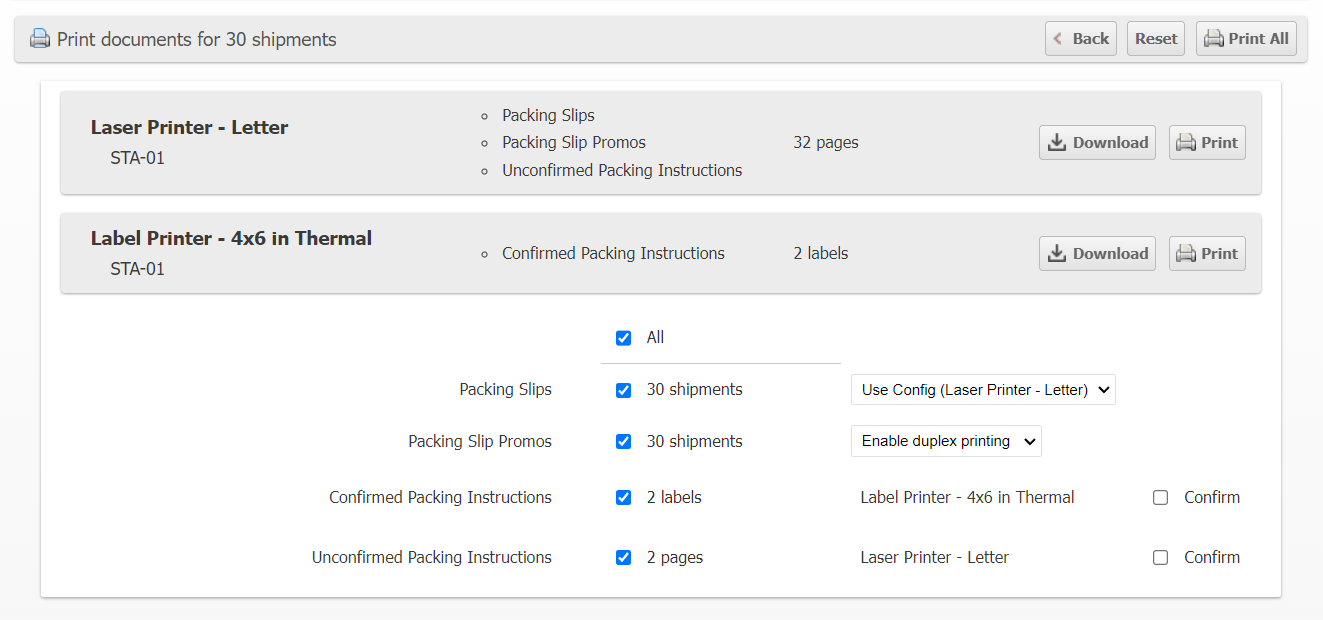This screenshot has height=620, width=1323.
Task: Go back using the Back button
Action: click(x=1081, y=39)
